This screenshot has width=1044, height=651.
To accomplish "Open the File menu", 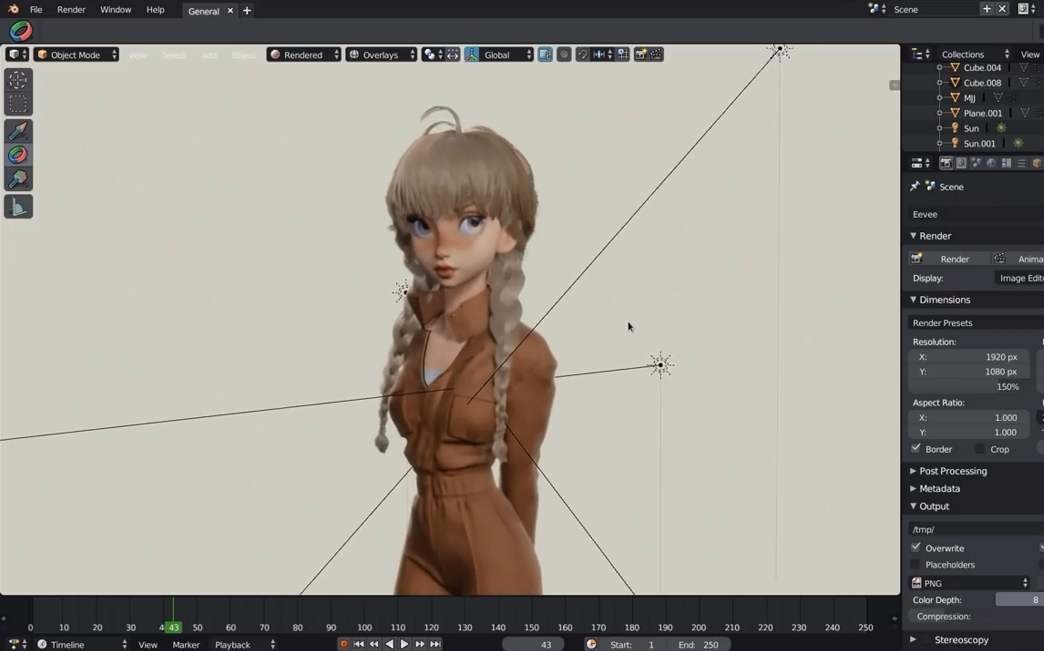I will click(36, 9).
